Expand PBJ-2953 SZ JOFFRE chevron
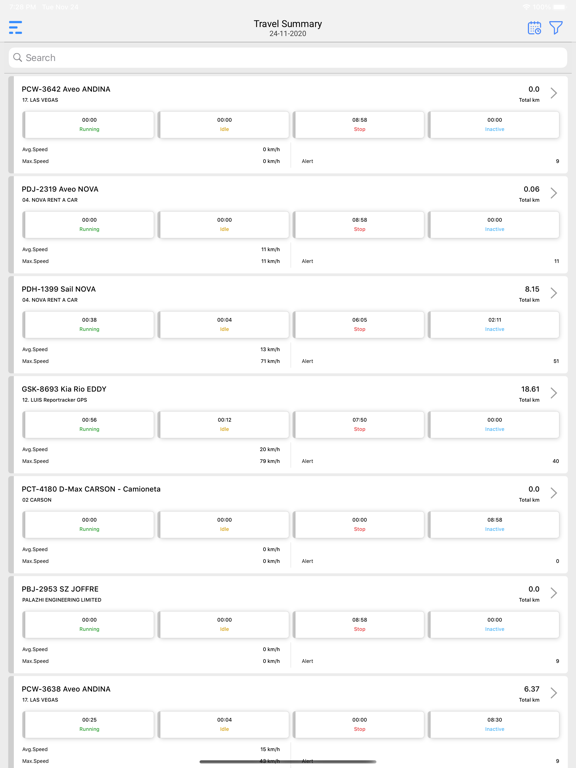 pyautogui.click(x=553, y=593)
